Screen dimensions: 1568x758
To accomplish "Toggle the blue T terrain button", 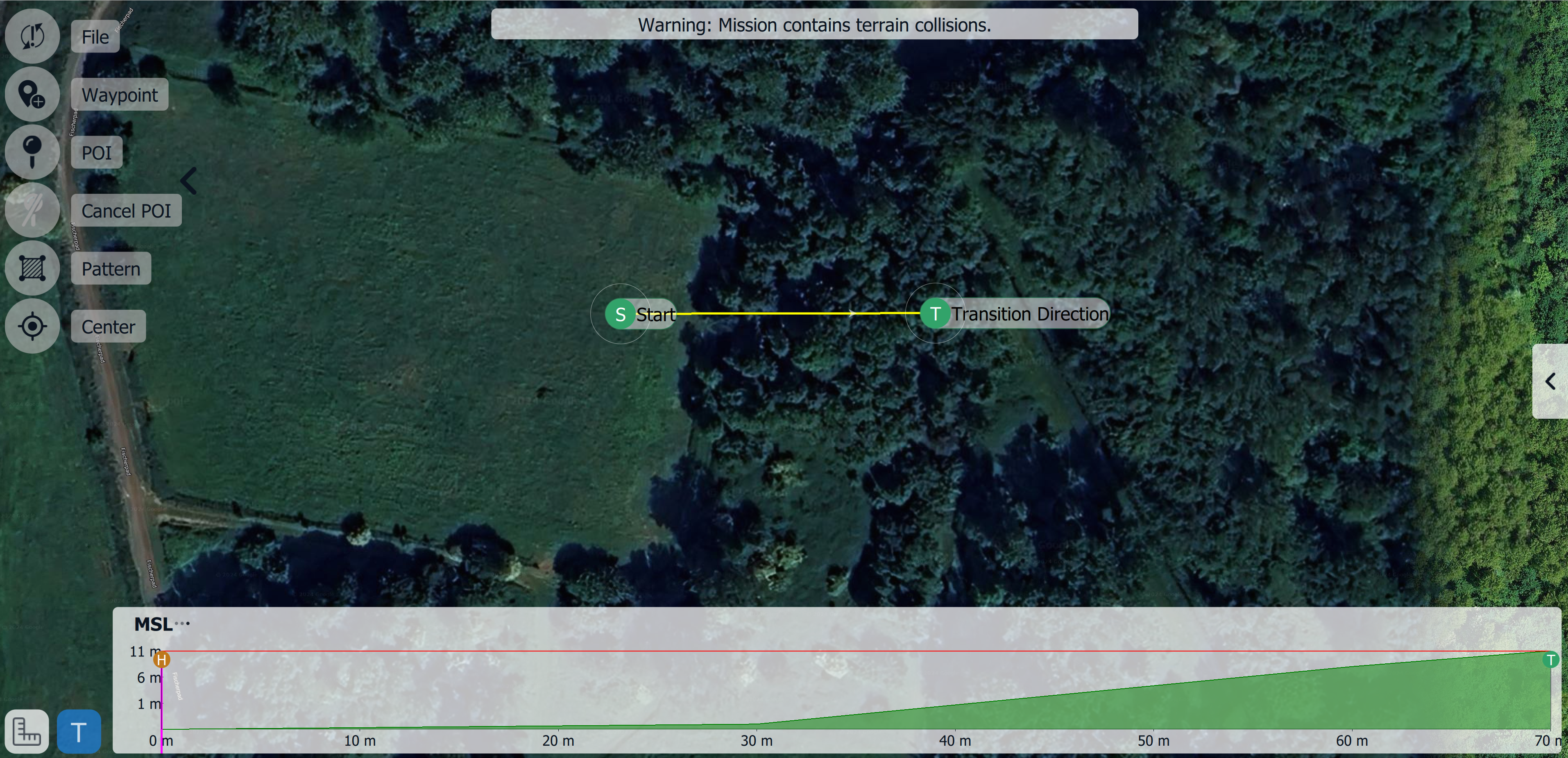I will [x=79, y=731].
